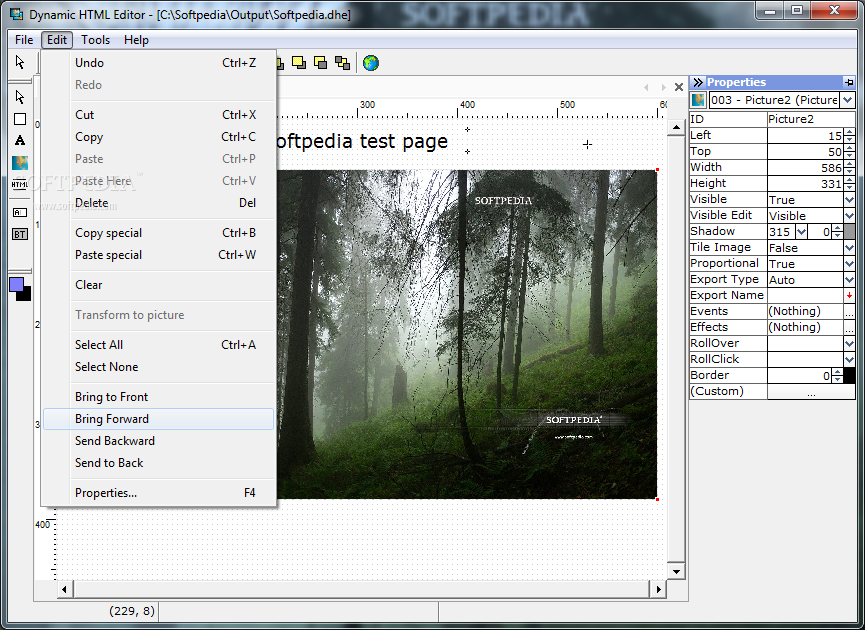The image size is (865, 630).
Task: Choose Undo from the Edit menu
Action: click(158, 63)
